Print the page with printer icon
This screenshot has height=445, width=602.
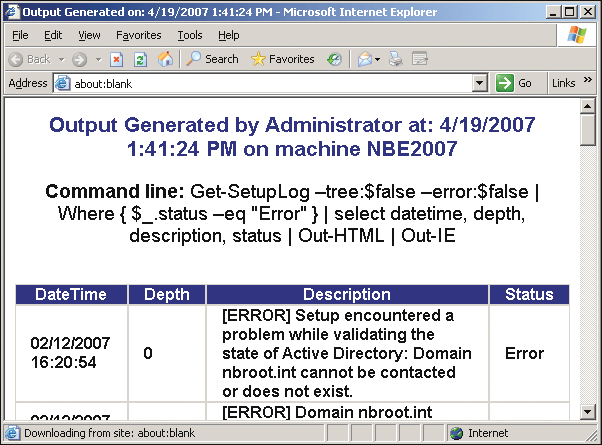point(396,59)
